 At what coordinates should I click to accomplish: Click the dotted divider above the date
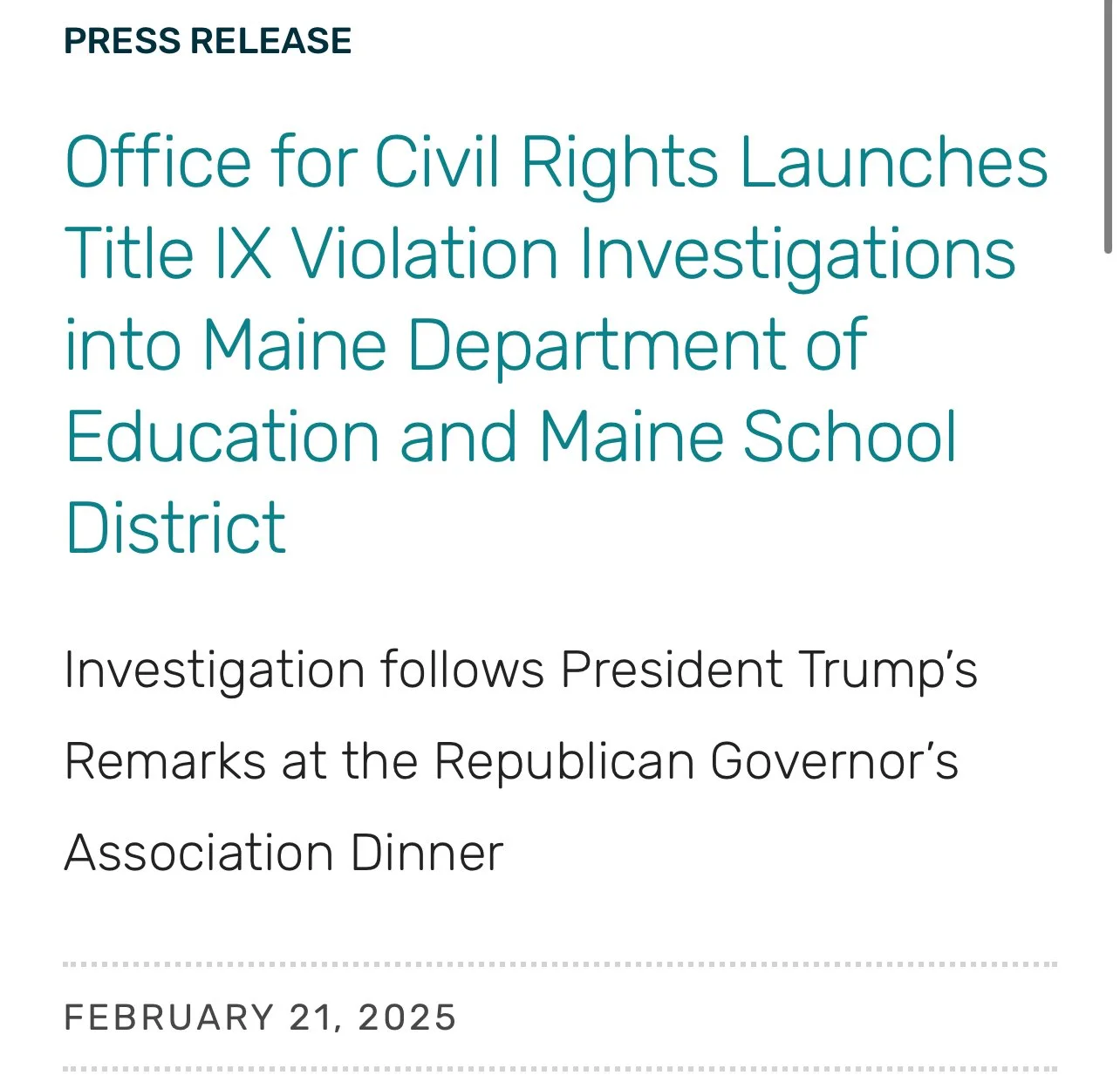[x=560, y=964]
